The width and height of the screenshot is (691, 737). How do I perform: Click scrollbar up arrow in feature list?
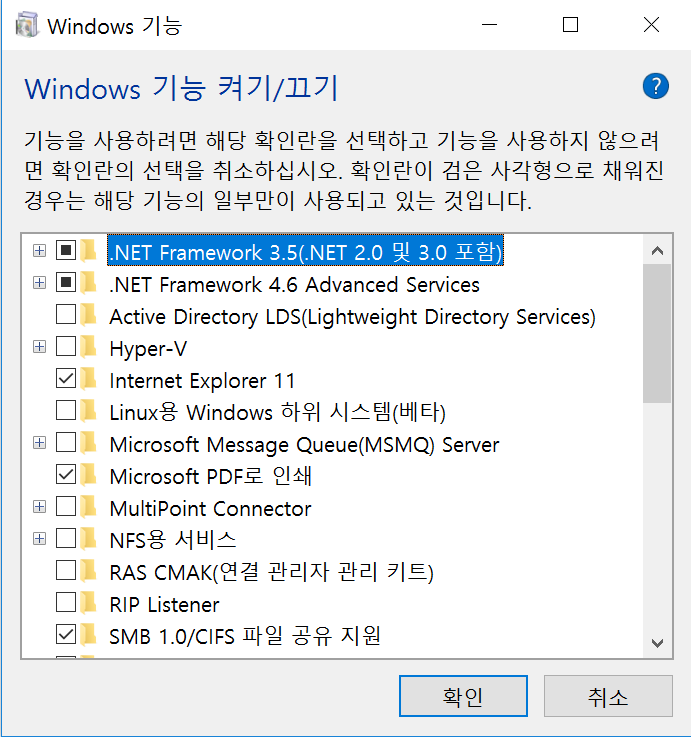(657, 251)
